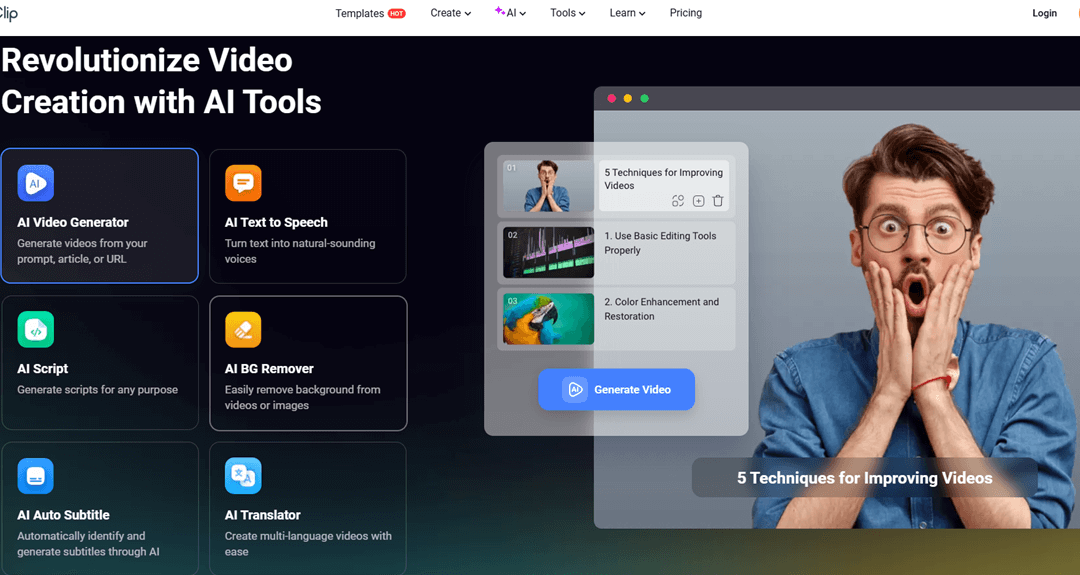
Task: Click the link icon in scene 01 row
Action: [678, 200]
